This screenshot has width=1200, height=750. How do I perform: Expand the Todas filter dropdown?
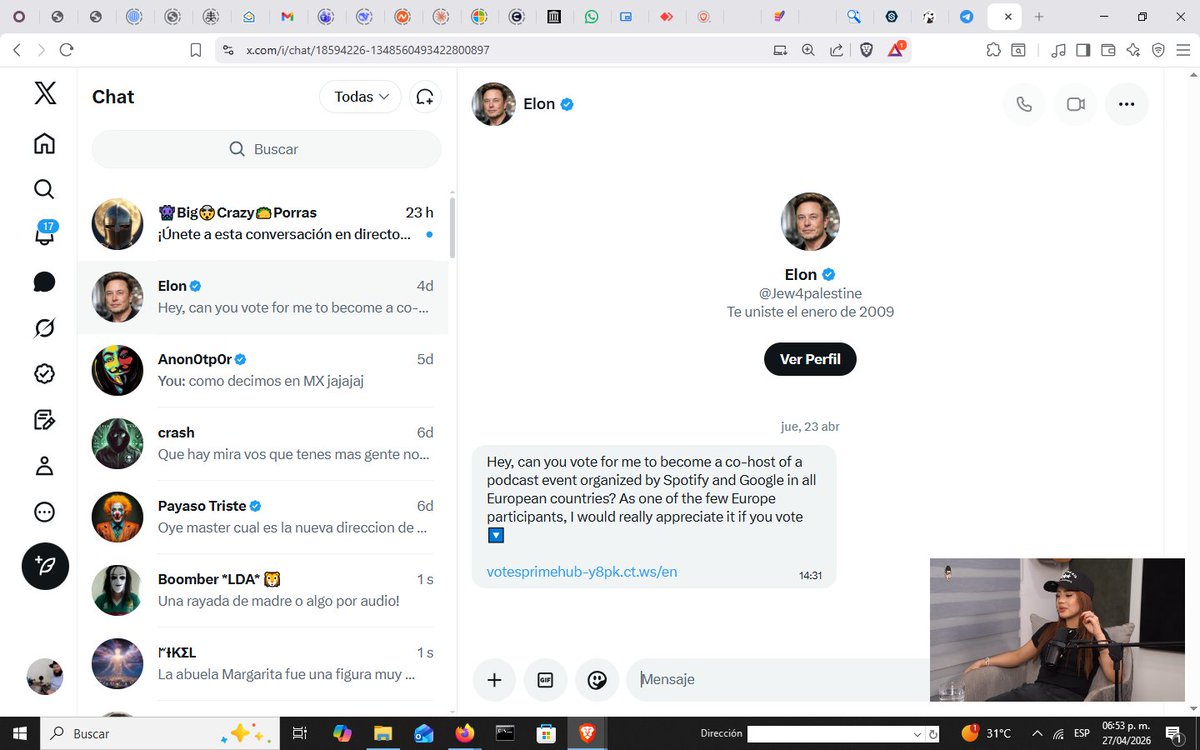pos(360,97)
